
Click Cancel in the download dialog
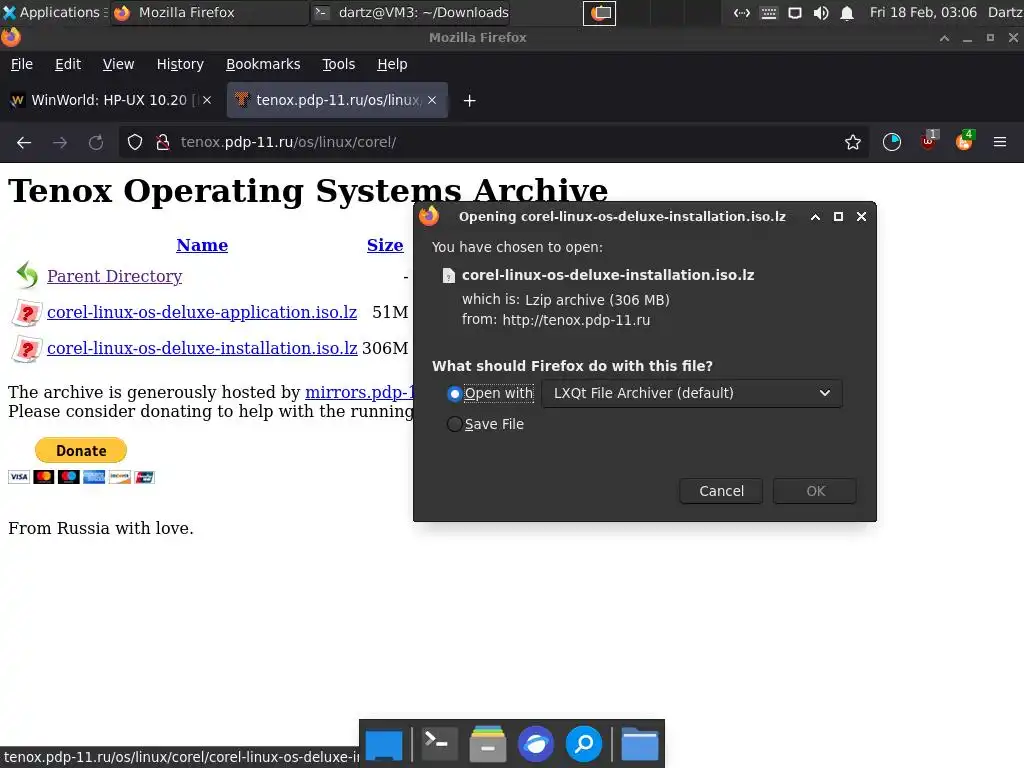tap(721, 491)
